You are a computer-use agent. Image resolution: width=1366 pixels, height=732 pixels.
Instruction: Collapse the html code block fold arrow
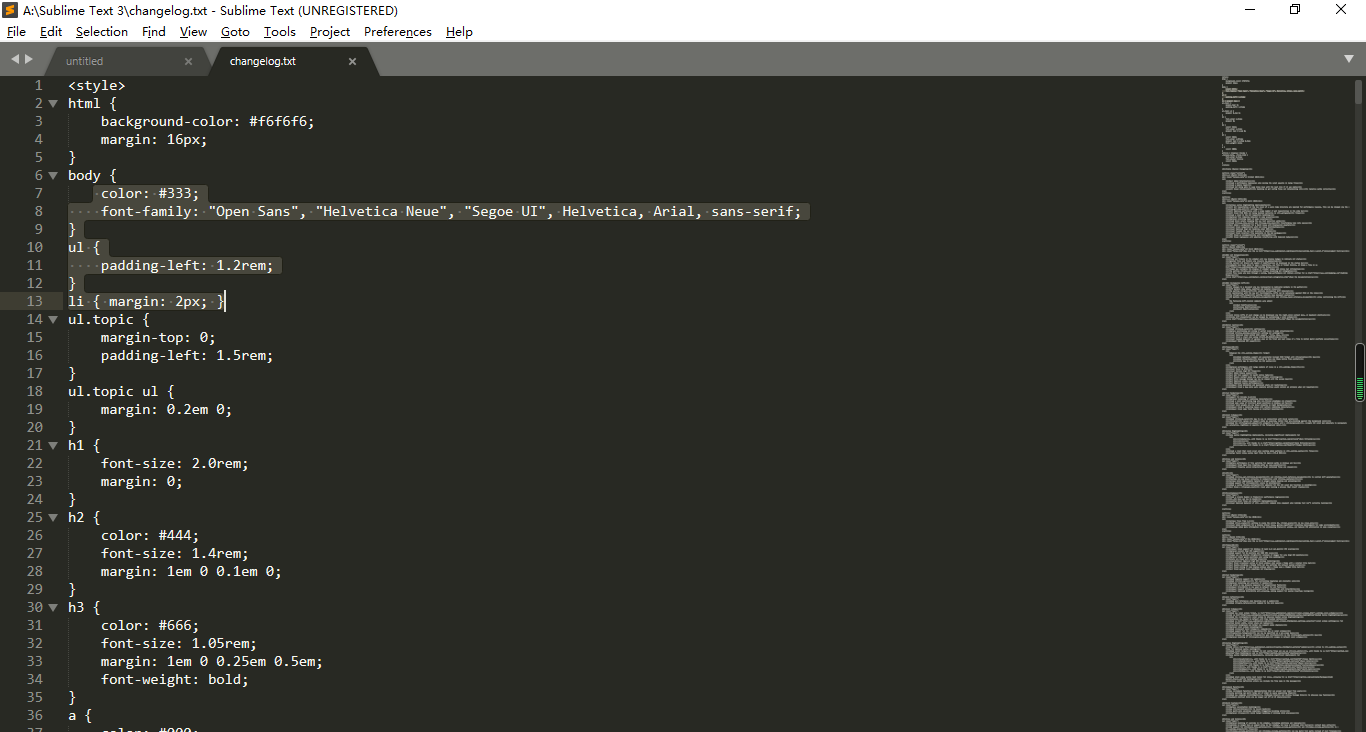coord(52,103)
